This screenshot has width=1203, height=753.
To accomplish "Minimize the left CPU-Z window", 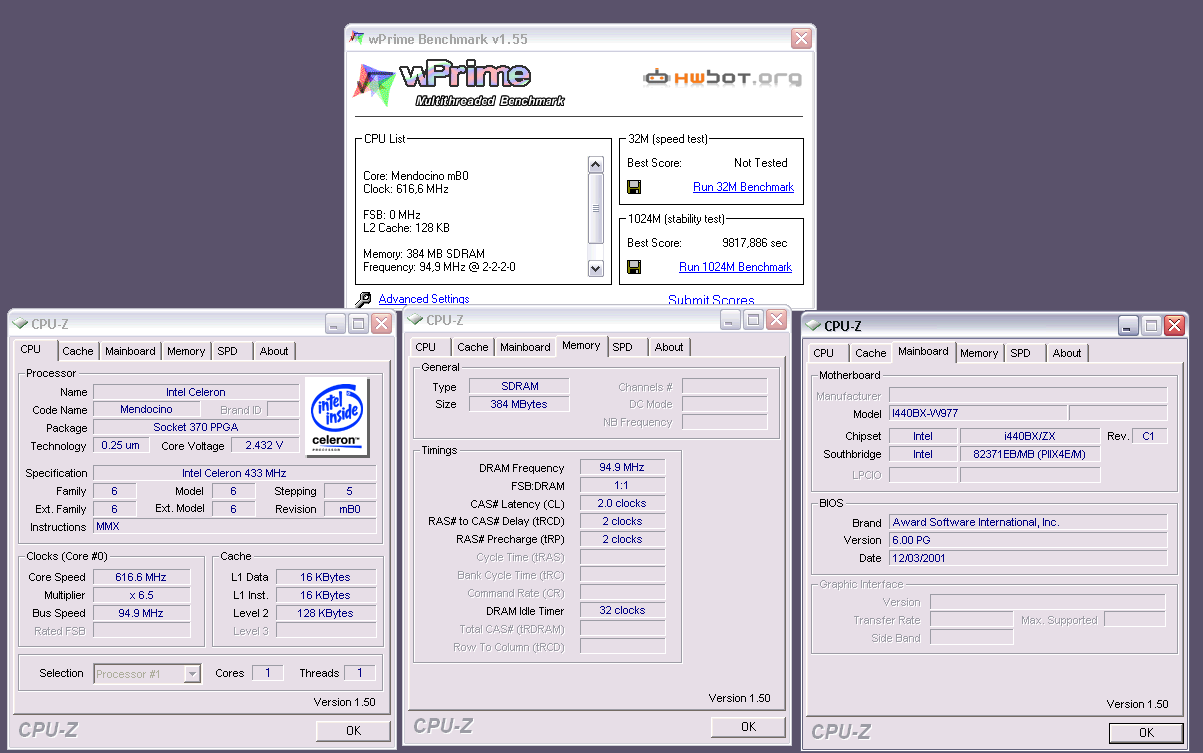I will click(335, 324).
